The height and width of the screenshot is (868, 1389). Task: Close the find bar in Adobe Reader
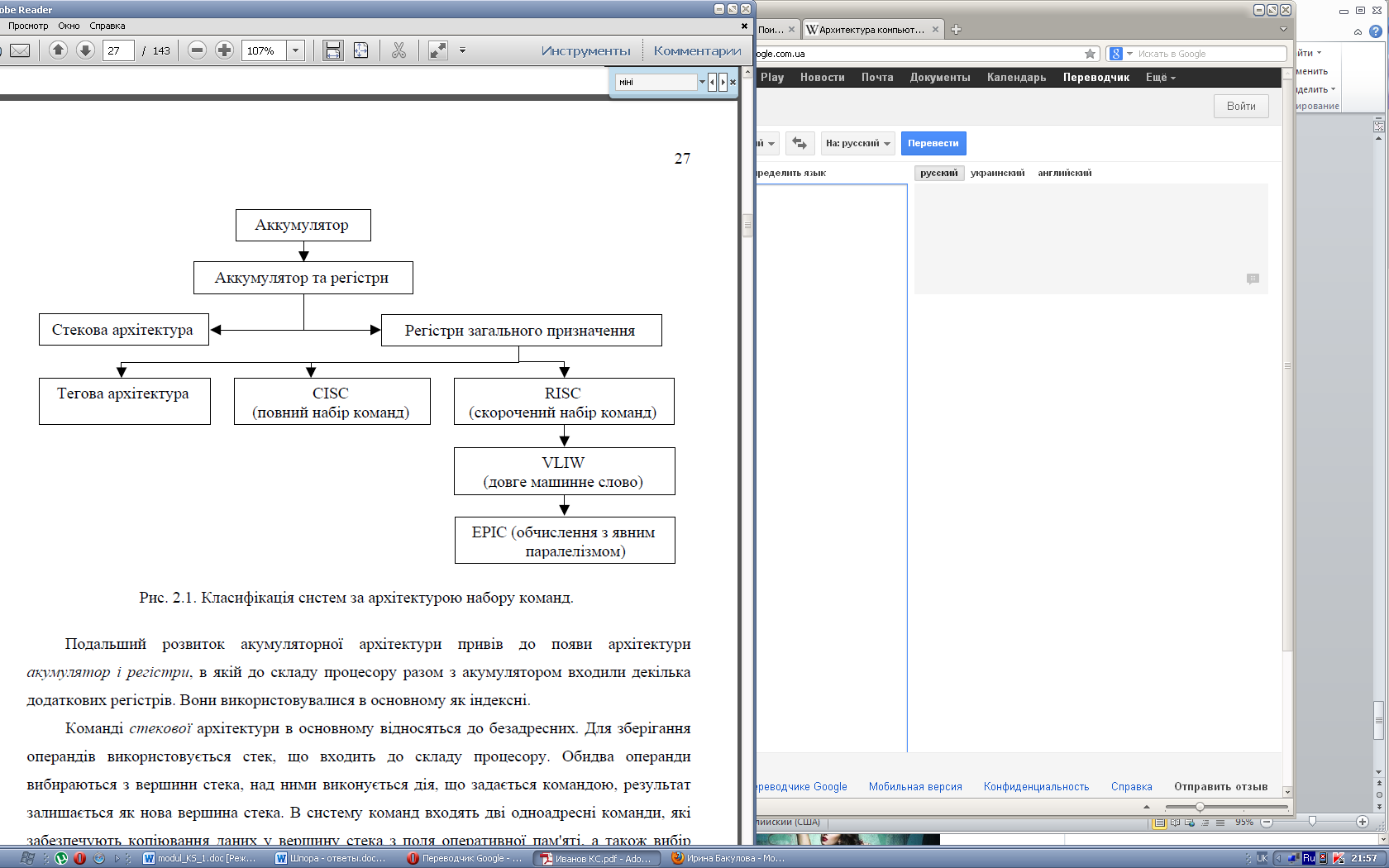tap(733, 82)
